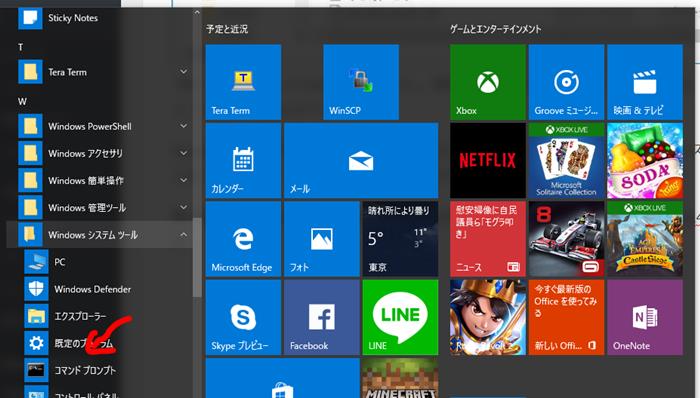Viewport: 700px width, 398px height.
Task: Open コントロール パネル from app list
Action: [99, 392]
